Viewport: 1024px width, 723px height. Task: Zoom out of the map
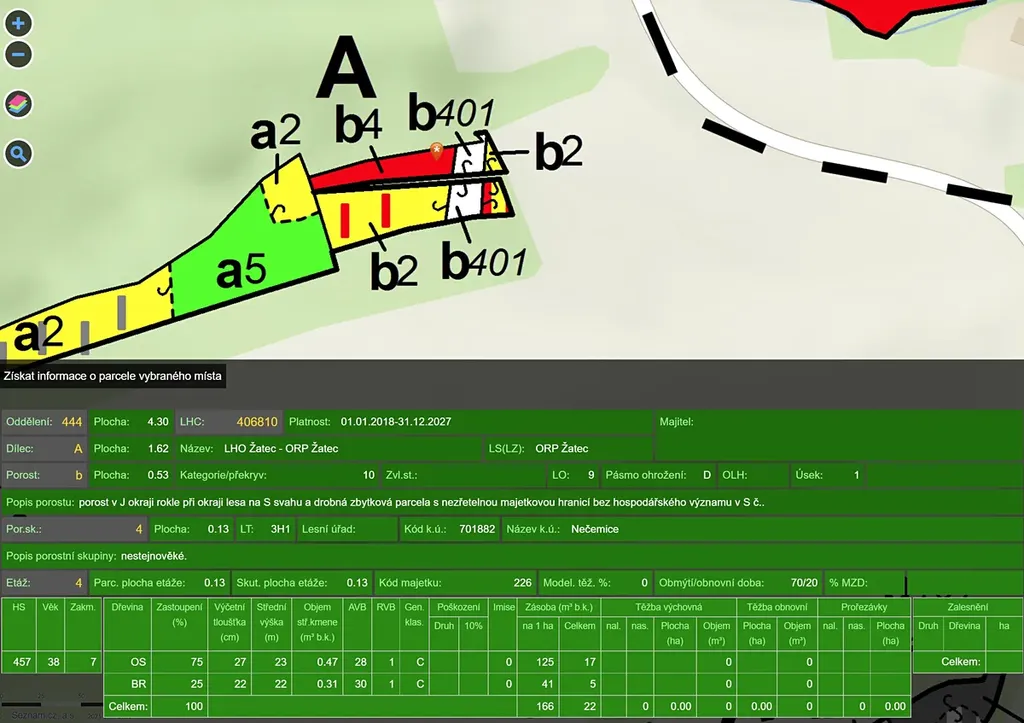coord(18,54)
